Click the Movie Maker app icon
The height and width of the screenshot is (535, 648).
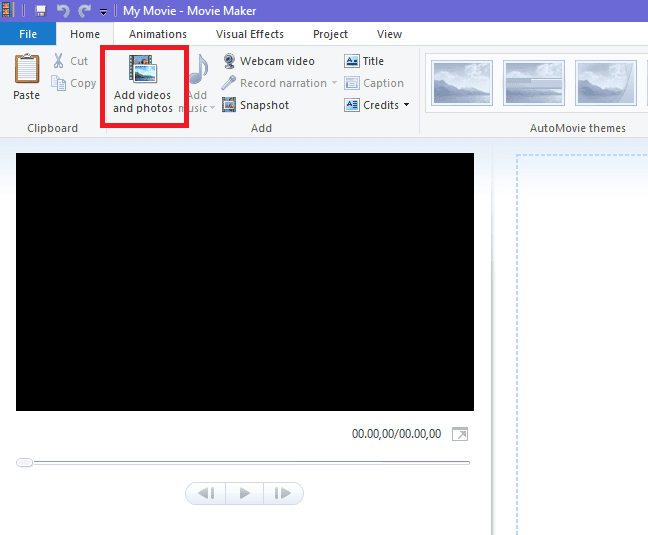click(6, 10)
